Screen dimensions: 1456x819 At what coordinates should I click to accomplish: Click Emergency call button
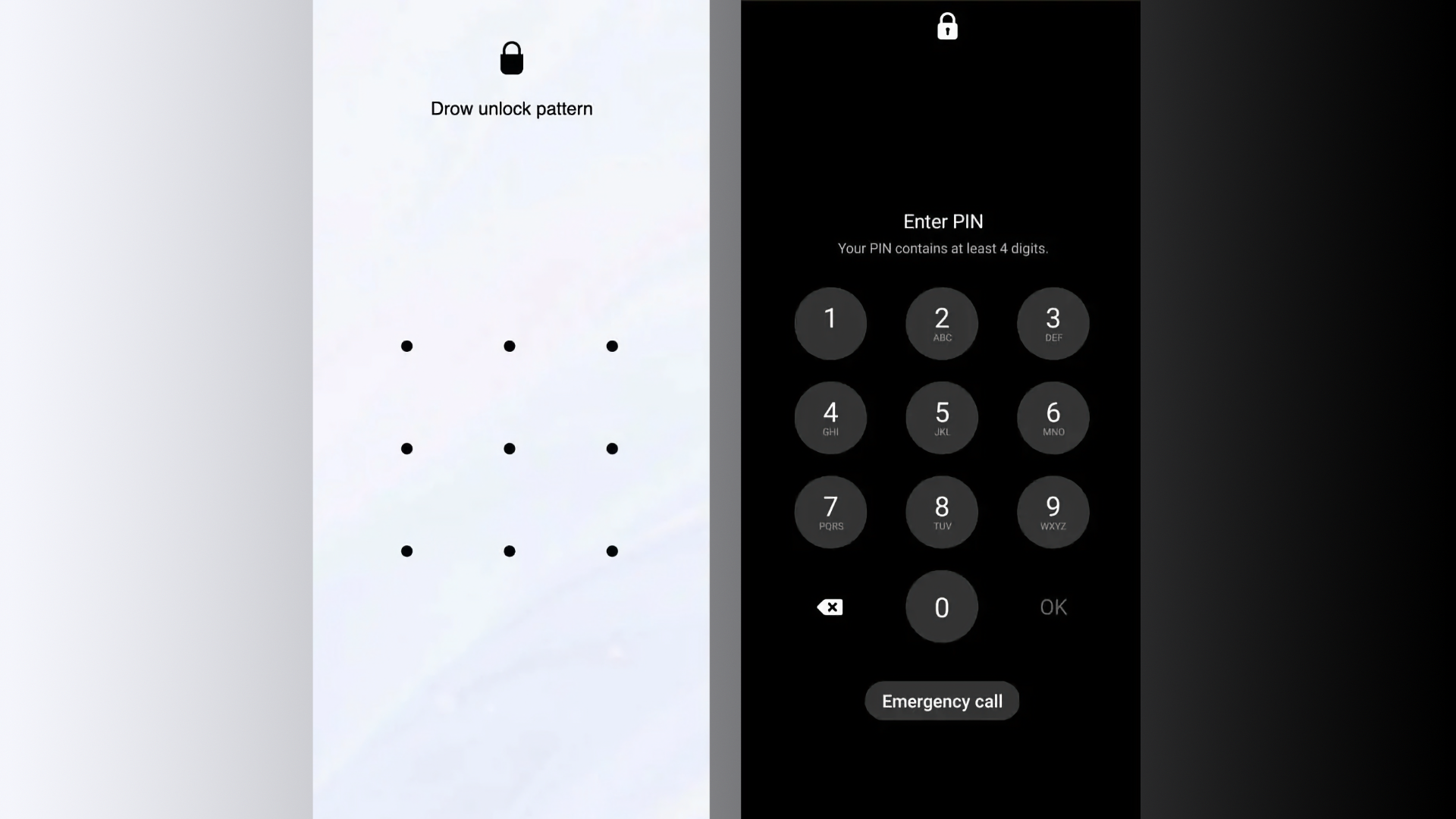click(x=941, y=701)
